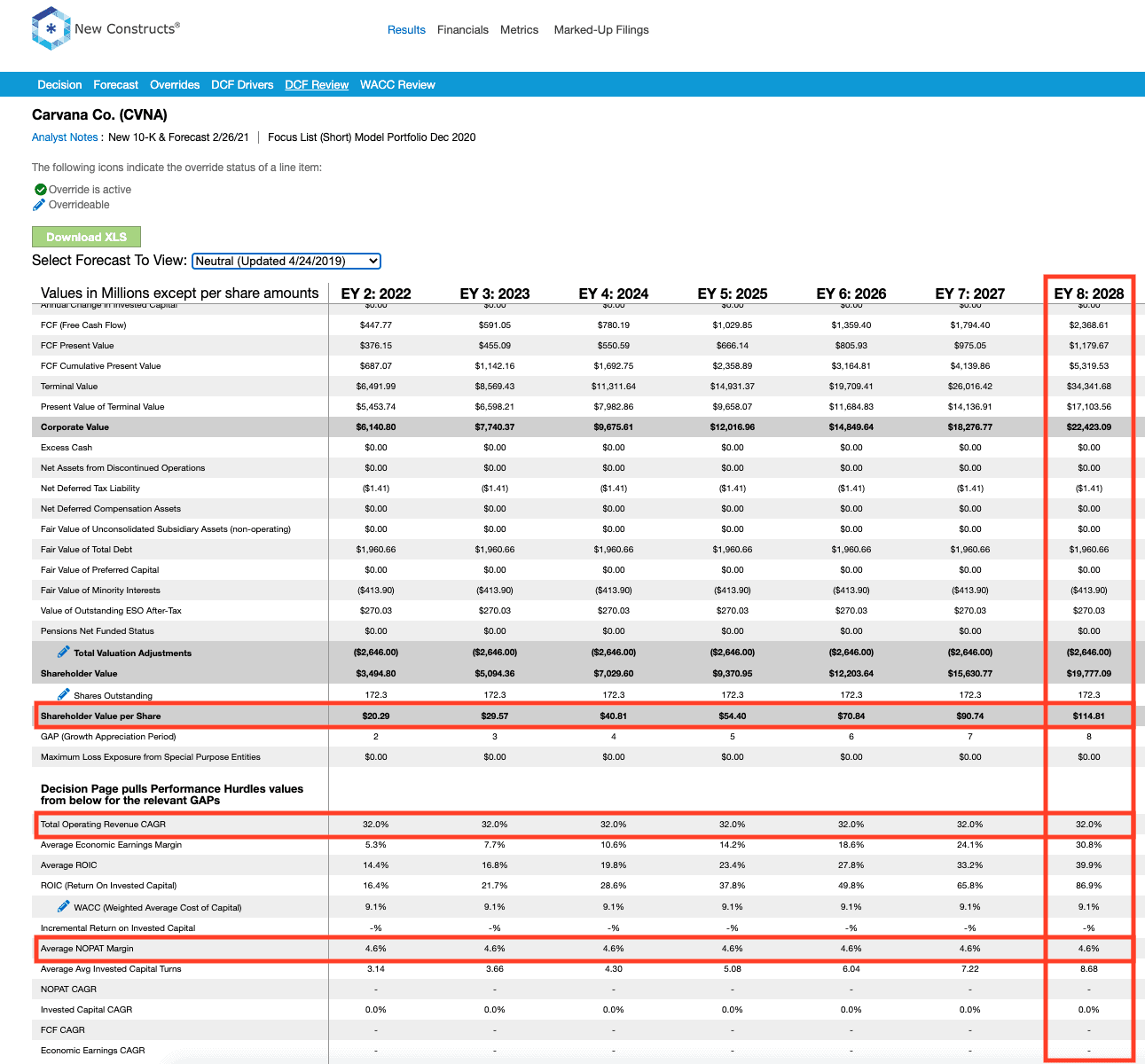Click the EY 3: 2023 column header
Image resolution: width=1145 pixels, height=1064 pixels.
(x=495, y=293)
